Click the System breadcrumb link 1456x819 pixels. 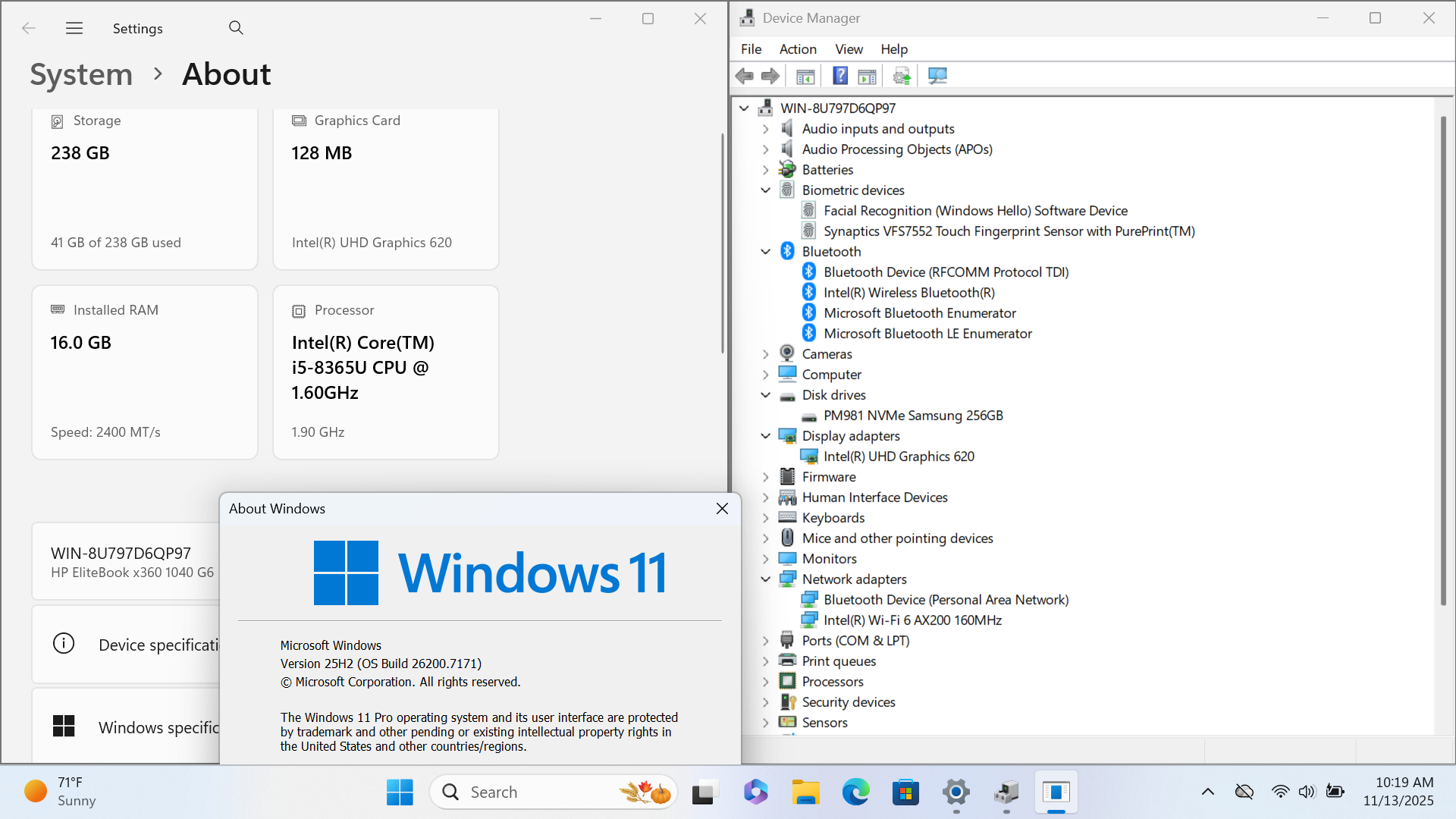(x=81, y=74)
